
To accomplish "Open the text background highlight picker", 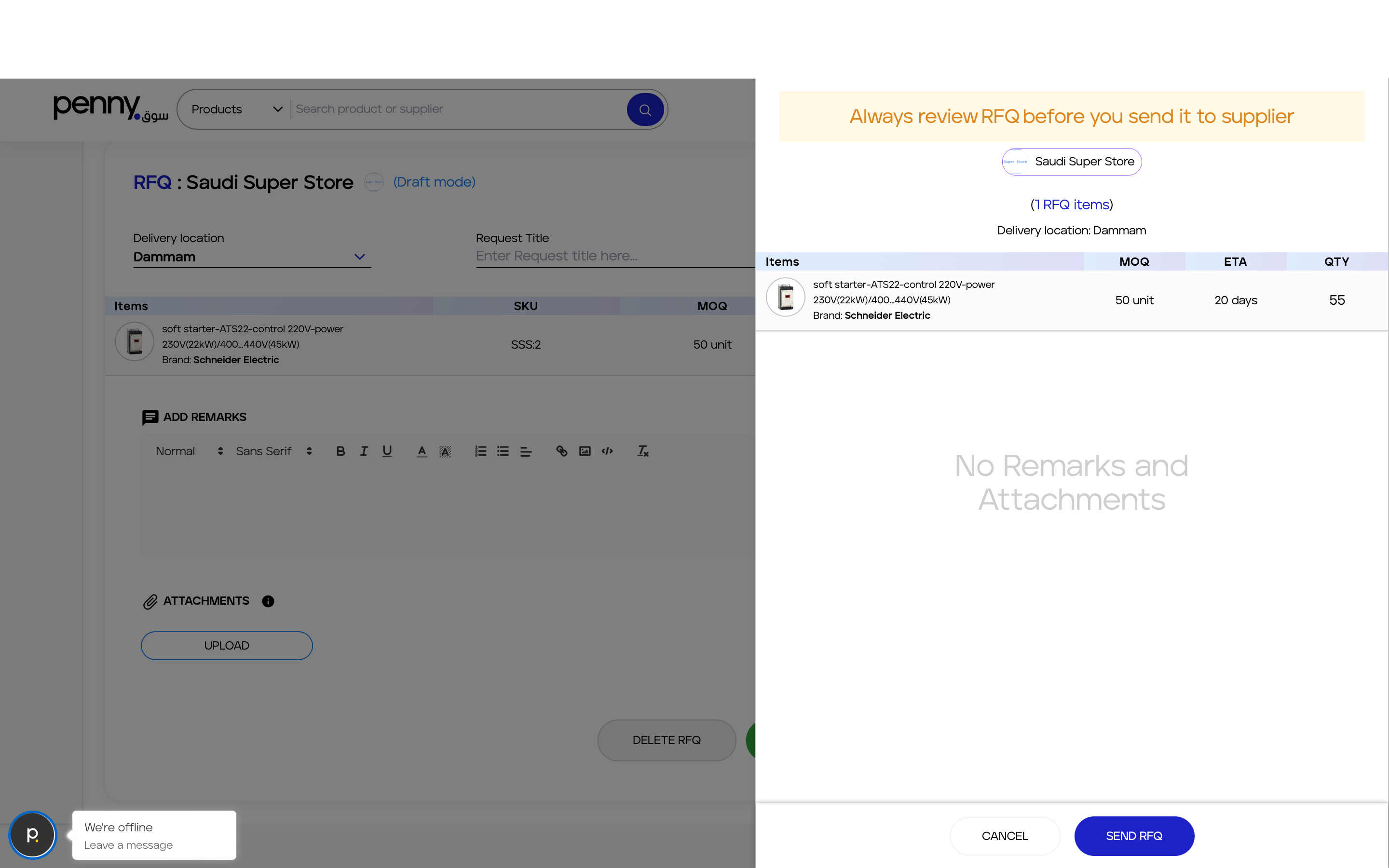I will pyautogui.click(x=445, y=451).
